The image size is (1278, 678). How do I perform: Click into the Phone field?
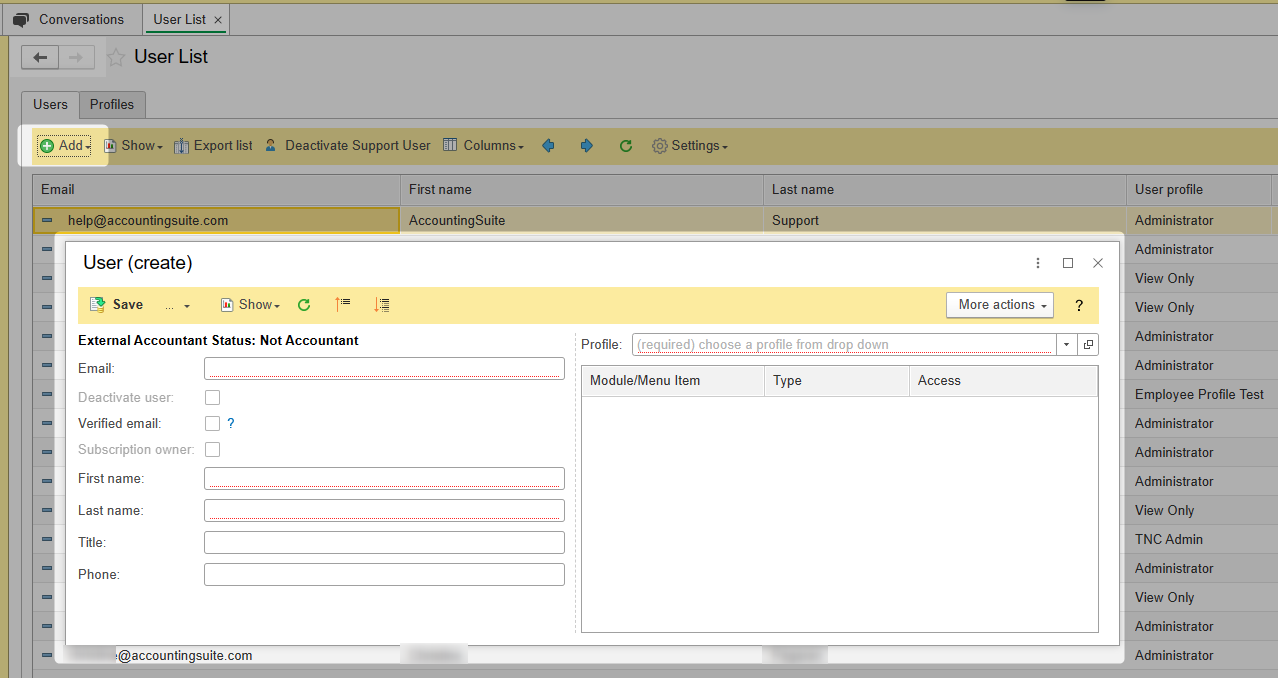pos(384,575)
